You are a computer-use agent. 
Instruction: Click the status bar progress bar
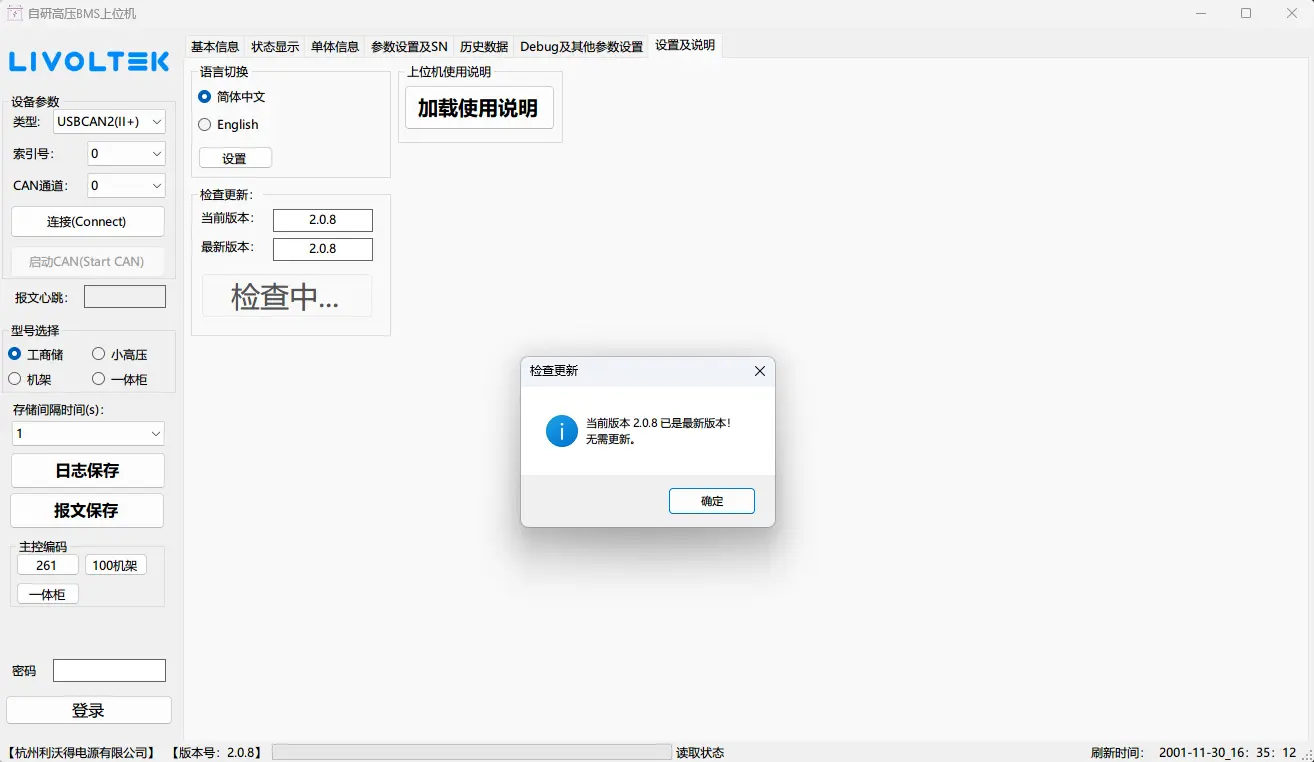pos(472,752)
